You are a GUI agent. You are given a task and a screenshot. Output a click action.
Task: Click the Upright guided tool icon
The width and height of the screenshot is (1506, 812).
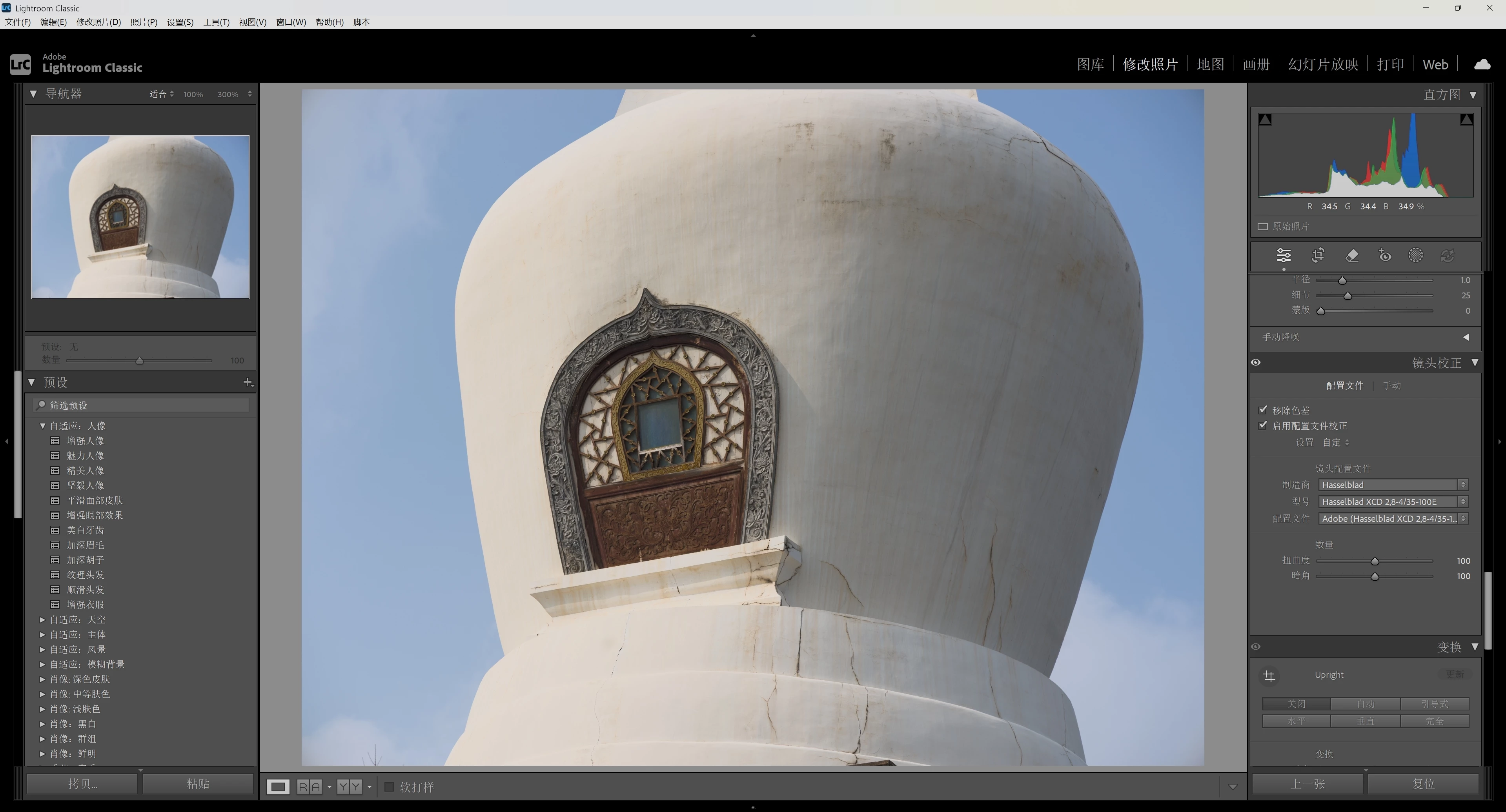1269,676
